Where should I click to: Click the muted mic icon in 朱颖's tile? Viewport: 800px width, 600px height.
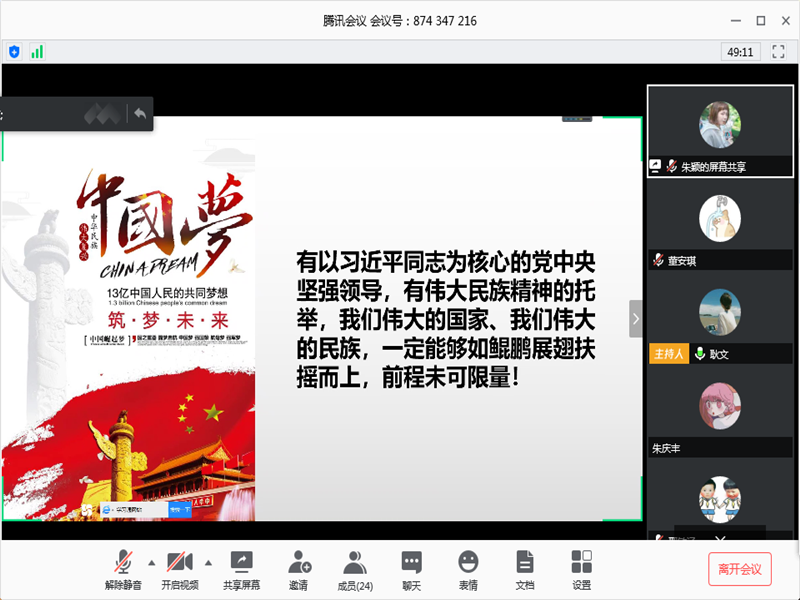pos(671,166)
